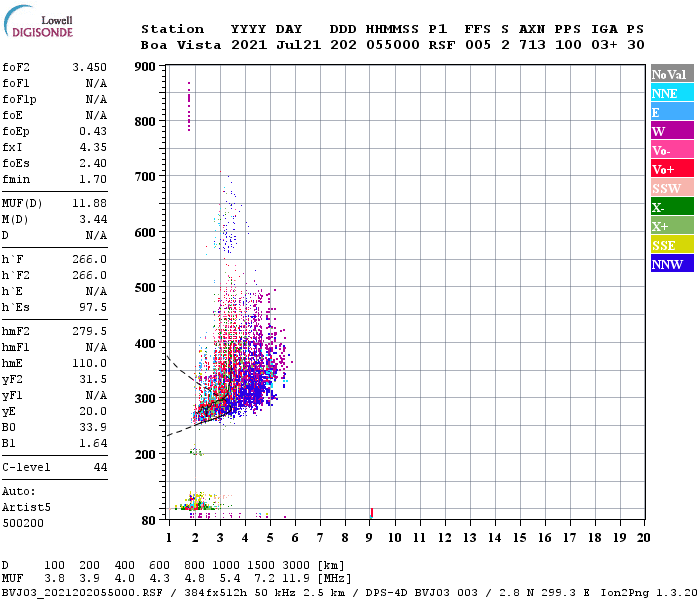The image size is (700, 600).
Task: Click the magenta echo trace above 800 km
Action: (189, 106)
